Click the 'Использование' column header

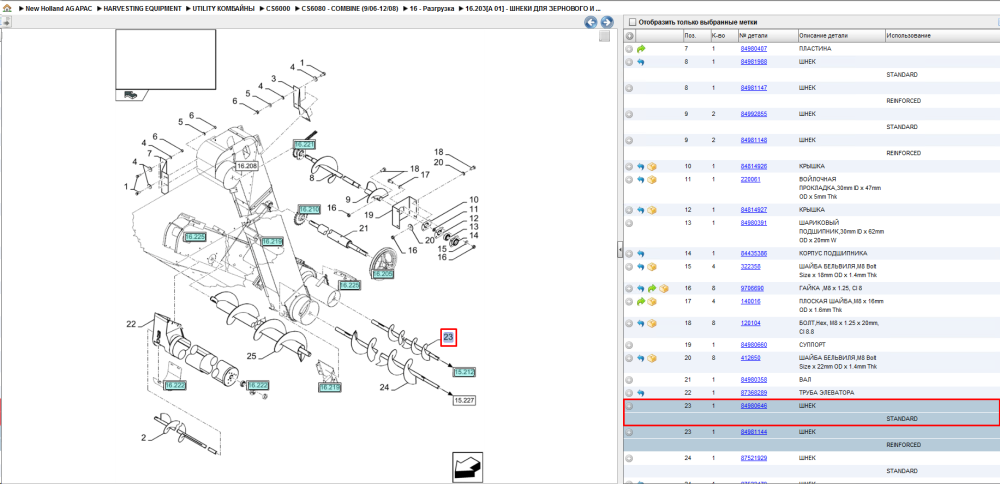click(x=941, y=36)
